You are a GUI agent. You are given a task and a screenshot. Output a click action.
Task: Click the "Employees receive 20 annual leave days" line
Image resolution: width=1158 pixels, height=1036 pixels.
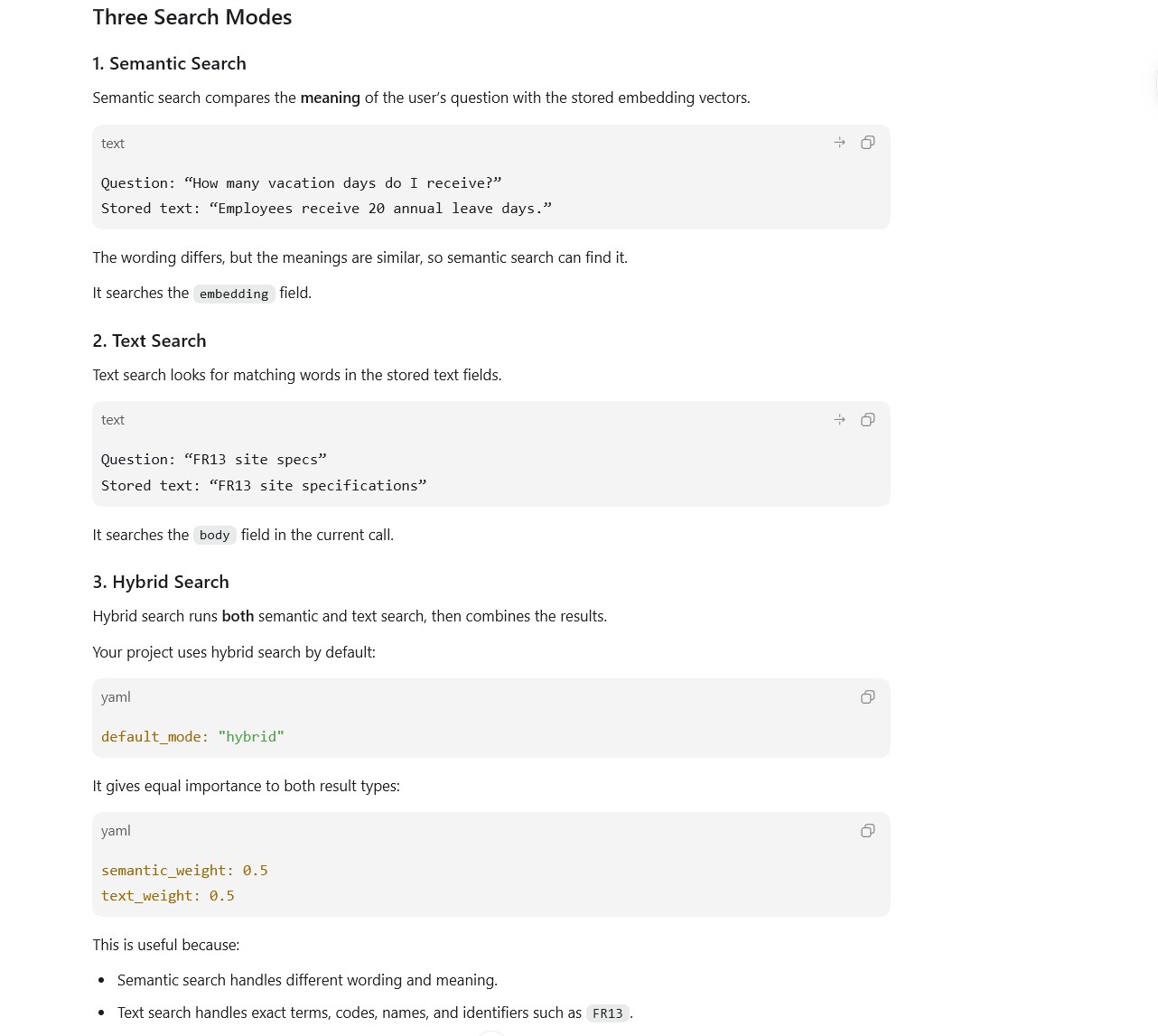click(x=326, y=209)
